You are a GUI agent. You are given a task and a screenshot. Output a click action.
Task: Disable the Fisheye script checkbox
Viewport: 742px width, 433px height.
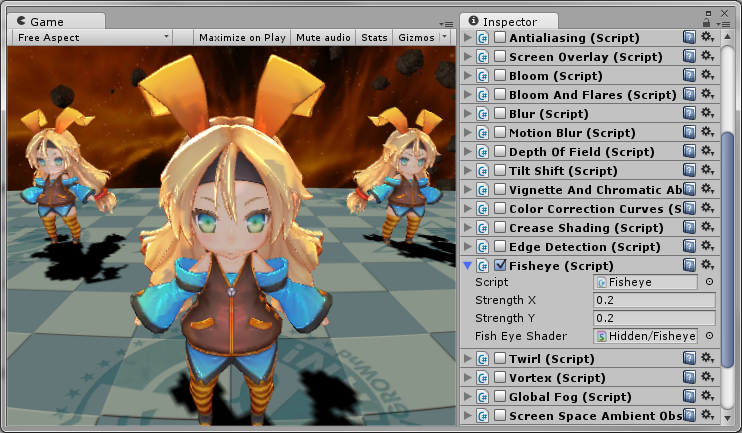(500, 265)
